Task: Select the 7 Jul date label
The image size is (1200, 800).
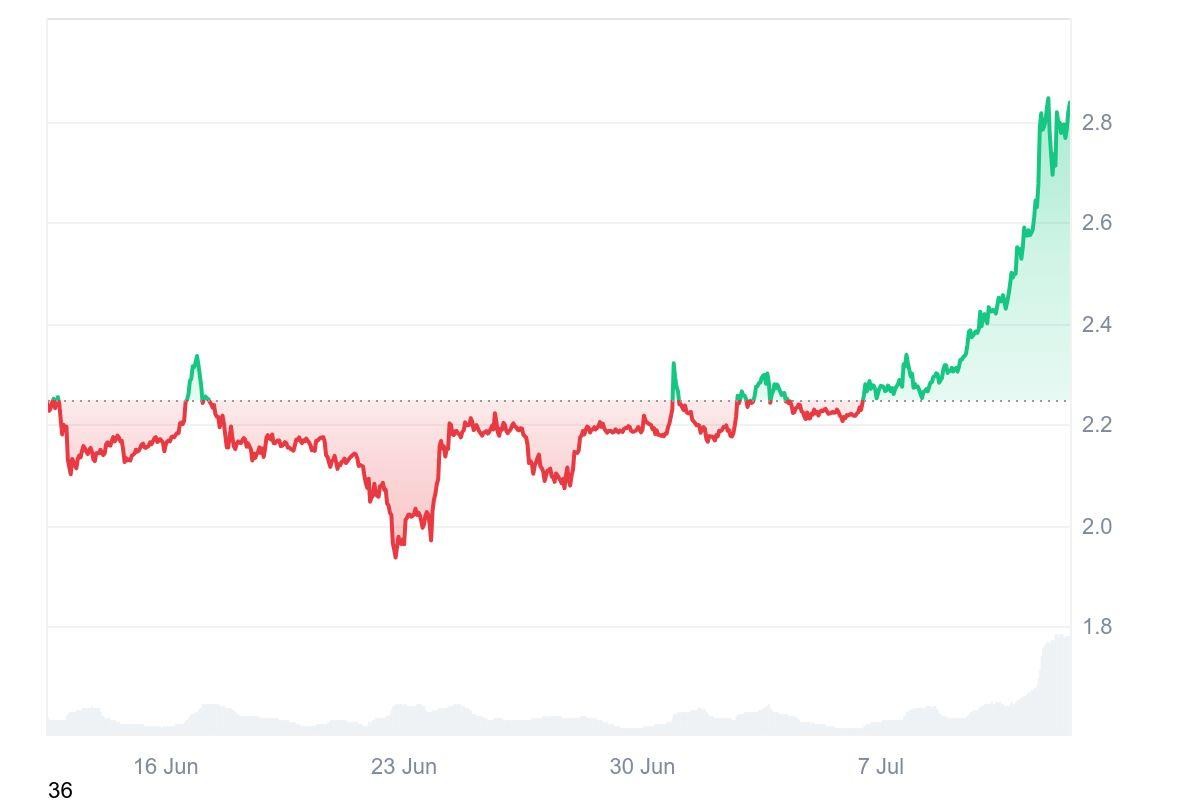Action: [880, 767]
